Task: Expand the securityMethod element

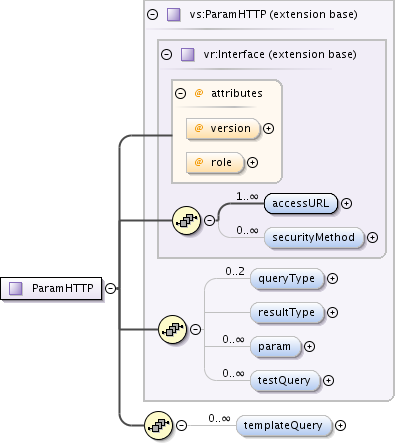Action: click(x=372, y=237)
